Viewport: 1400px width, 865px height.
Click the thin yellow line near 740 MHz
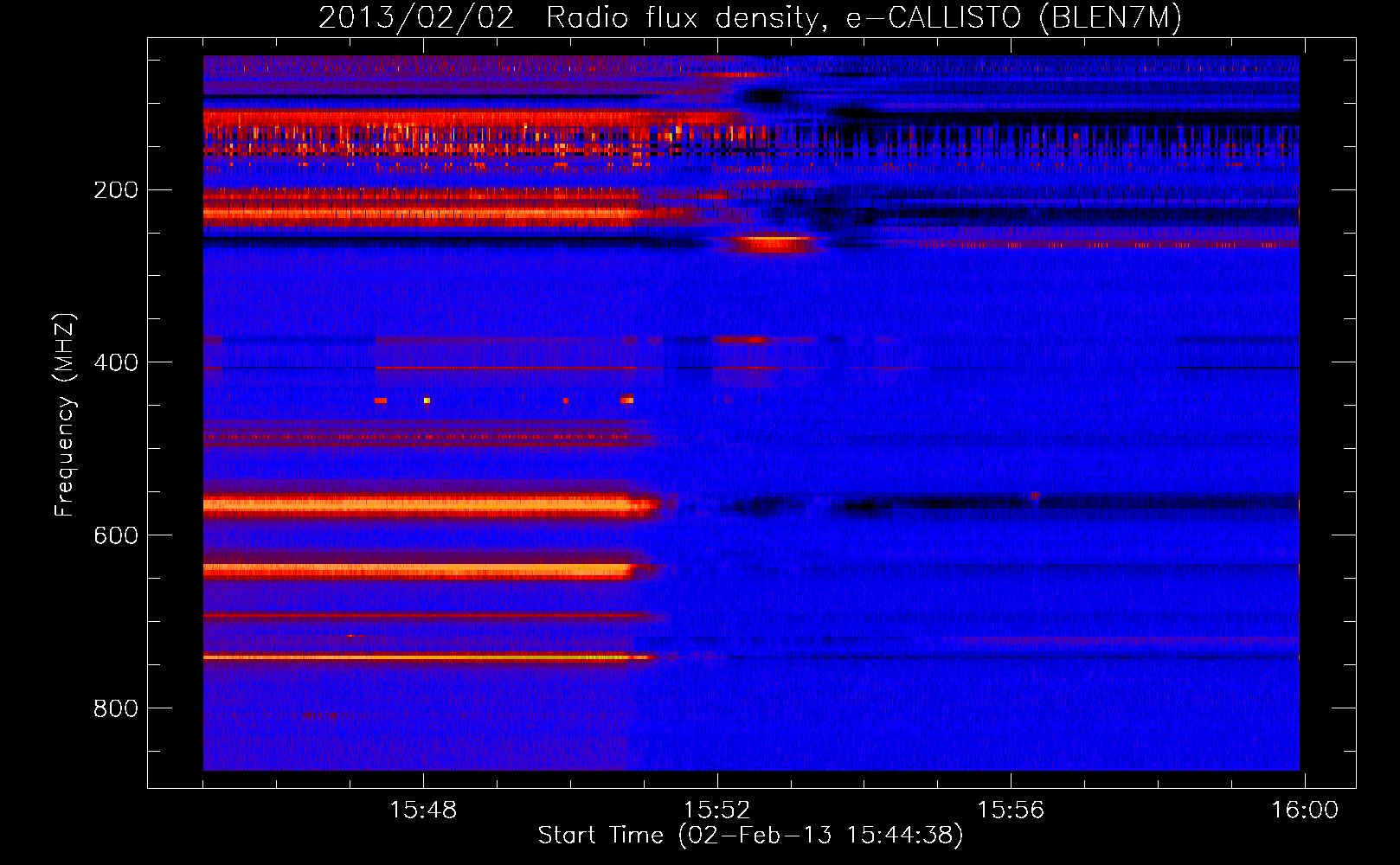click(428, 657)
